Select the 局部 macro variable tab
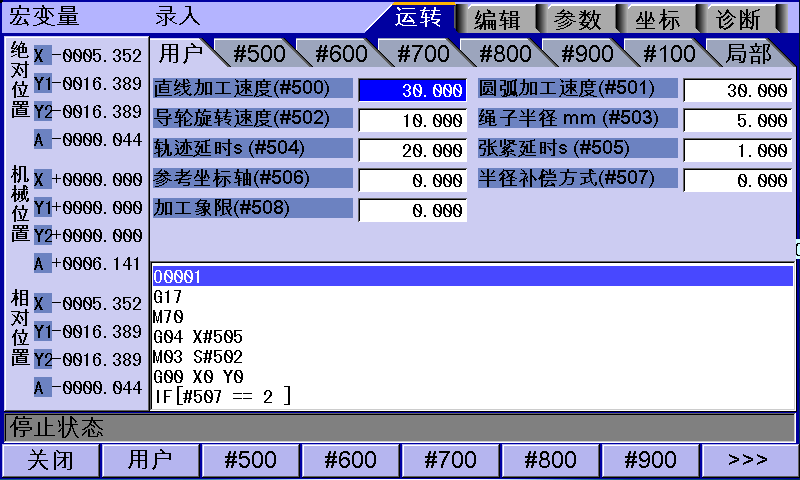Image resolution: width=800 pixels, height=480 pixels. [x=748, y=54]
